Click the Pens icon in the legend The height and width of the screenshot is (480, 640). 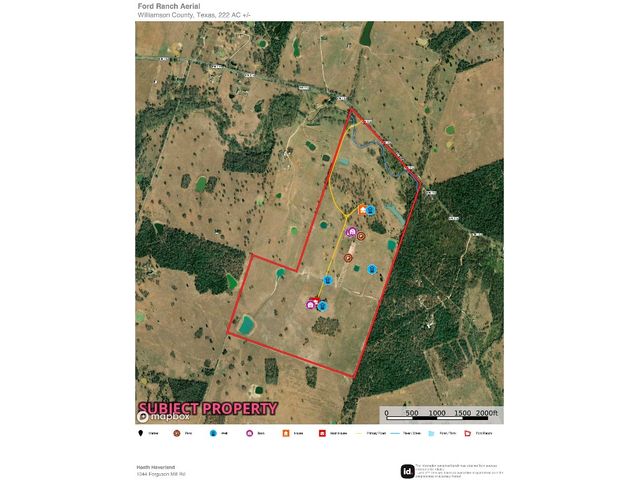tap(177, 434)
